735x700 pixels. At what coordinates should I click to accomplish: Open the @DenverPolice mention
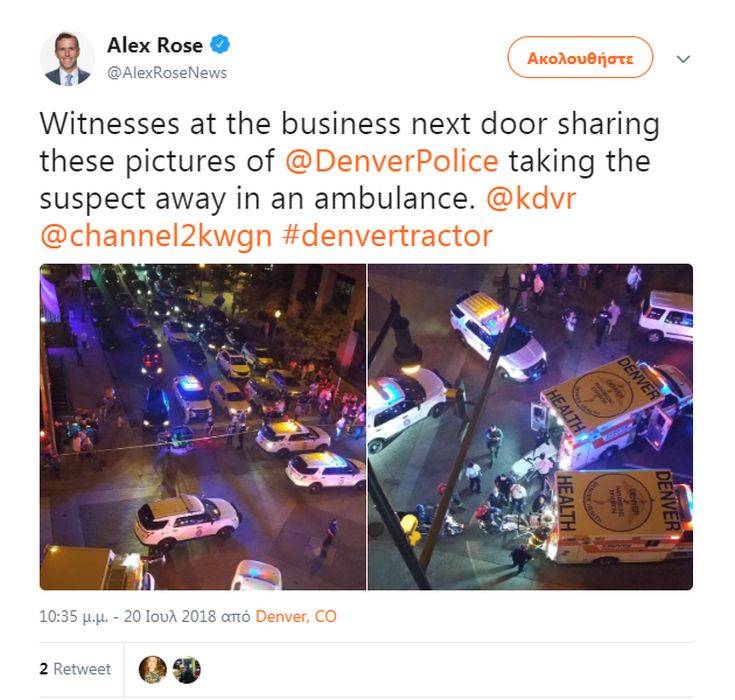click(x=391, y=161)
